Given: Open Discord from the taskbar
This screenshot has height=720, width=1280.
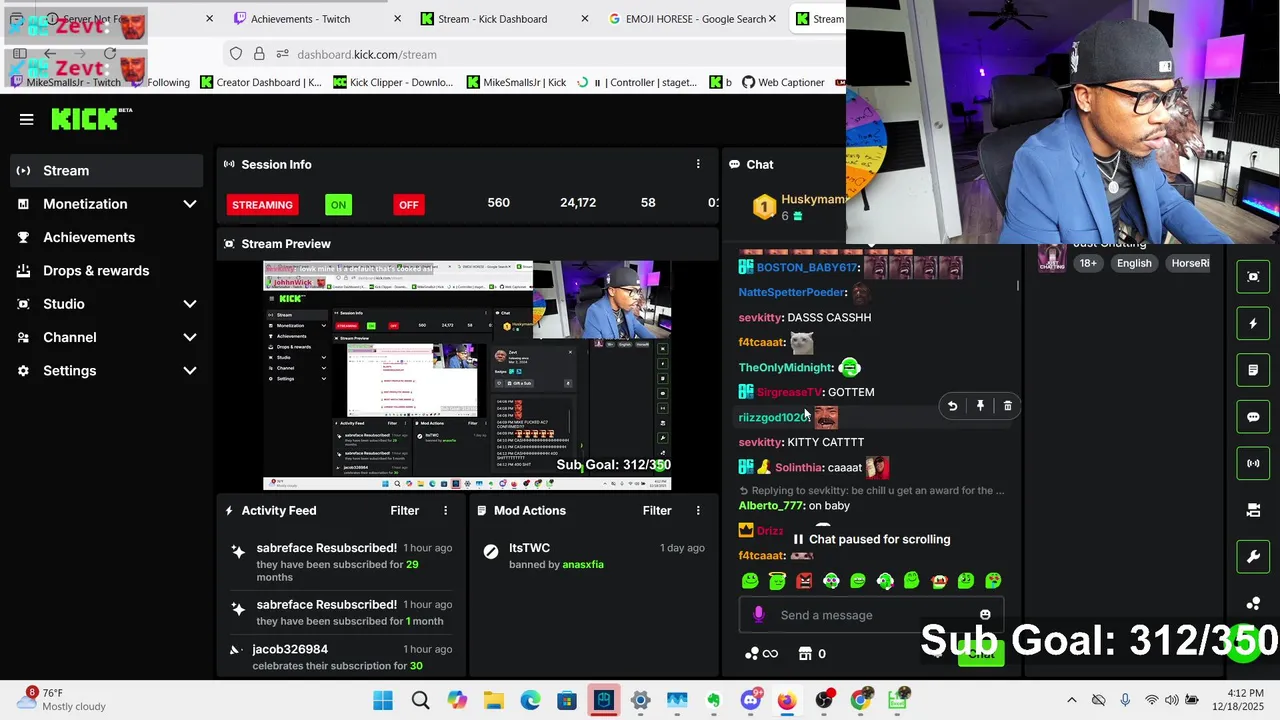Looking at the screenshot, I should point(750,700).
